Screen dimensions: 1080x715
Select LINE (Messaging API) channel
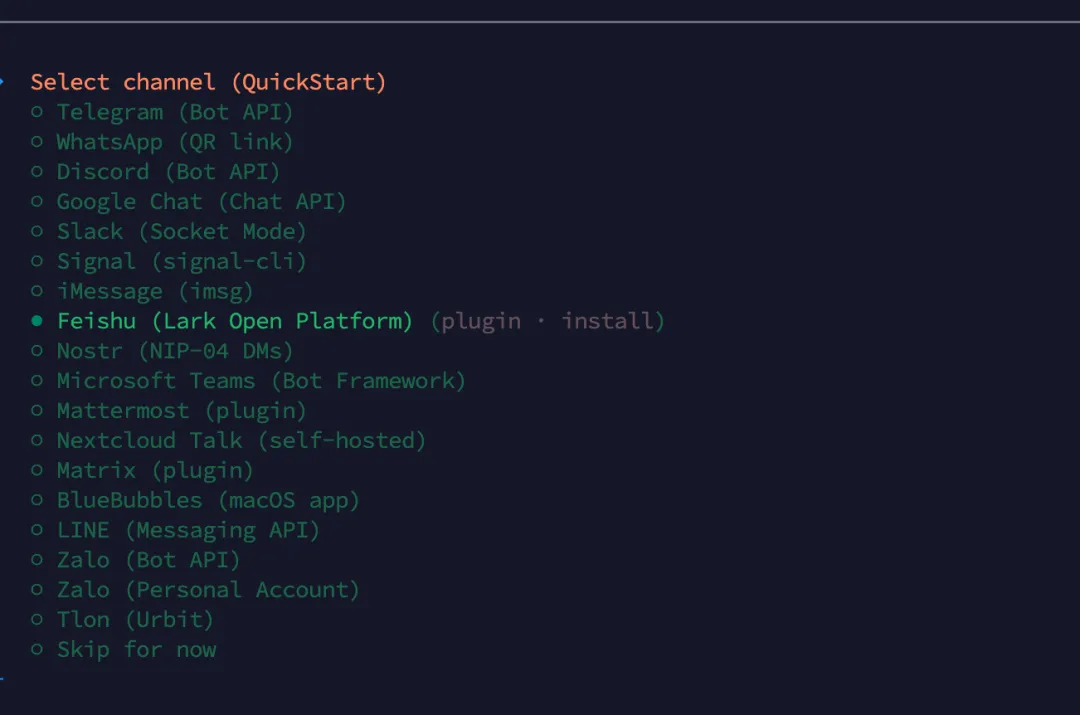(187, 530)
